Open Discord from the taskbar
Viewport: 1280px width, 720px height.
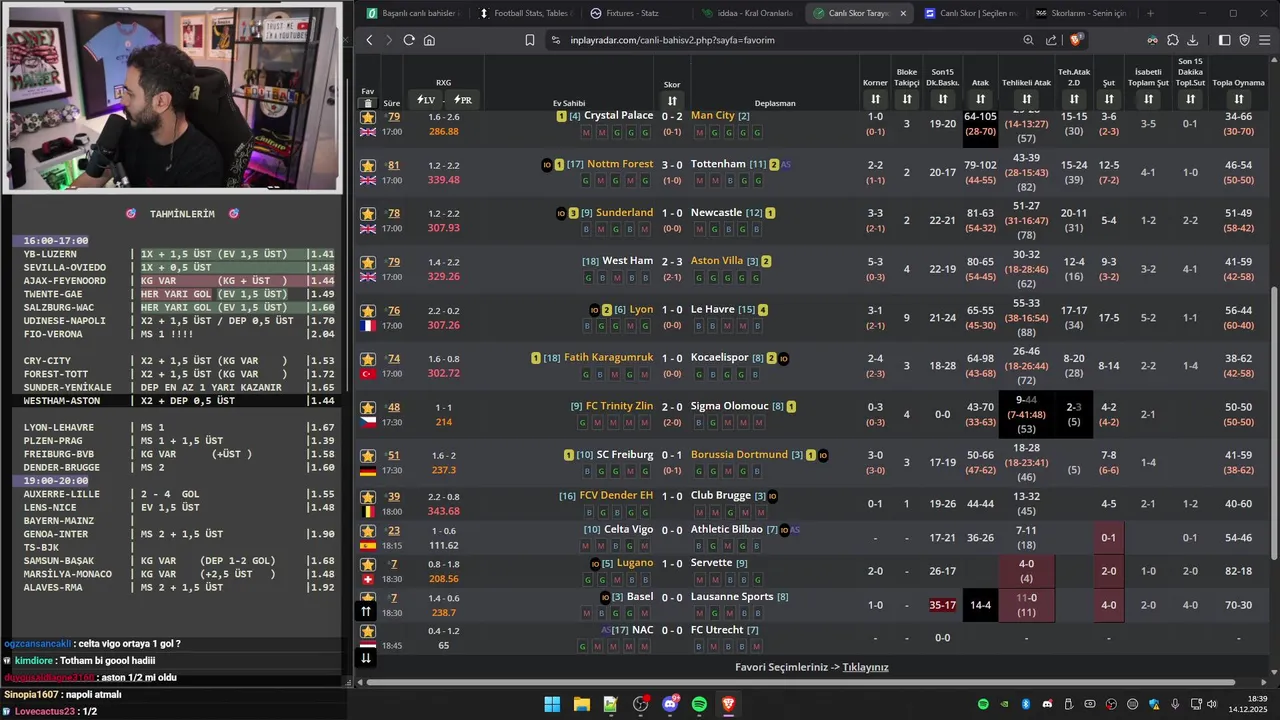coord(670,704)
